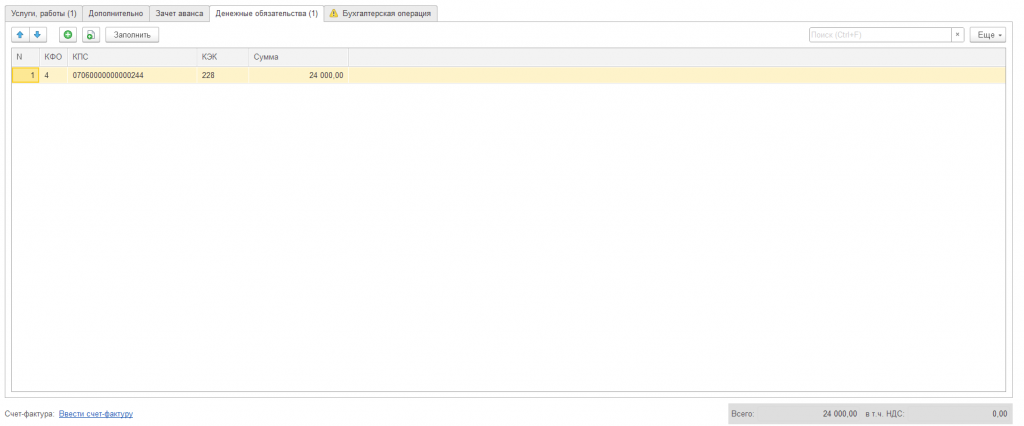Copy row with the document copy icon
This screenshot has height=426, width=1024.
[x=91, y=35]
